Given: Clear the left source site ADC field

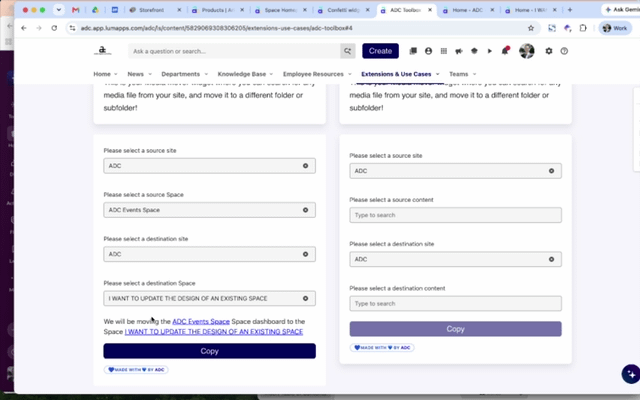Looking at the screenshot, I should (x=305, y=166).
